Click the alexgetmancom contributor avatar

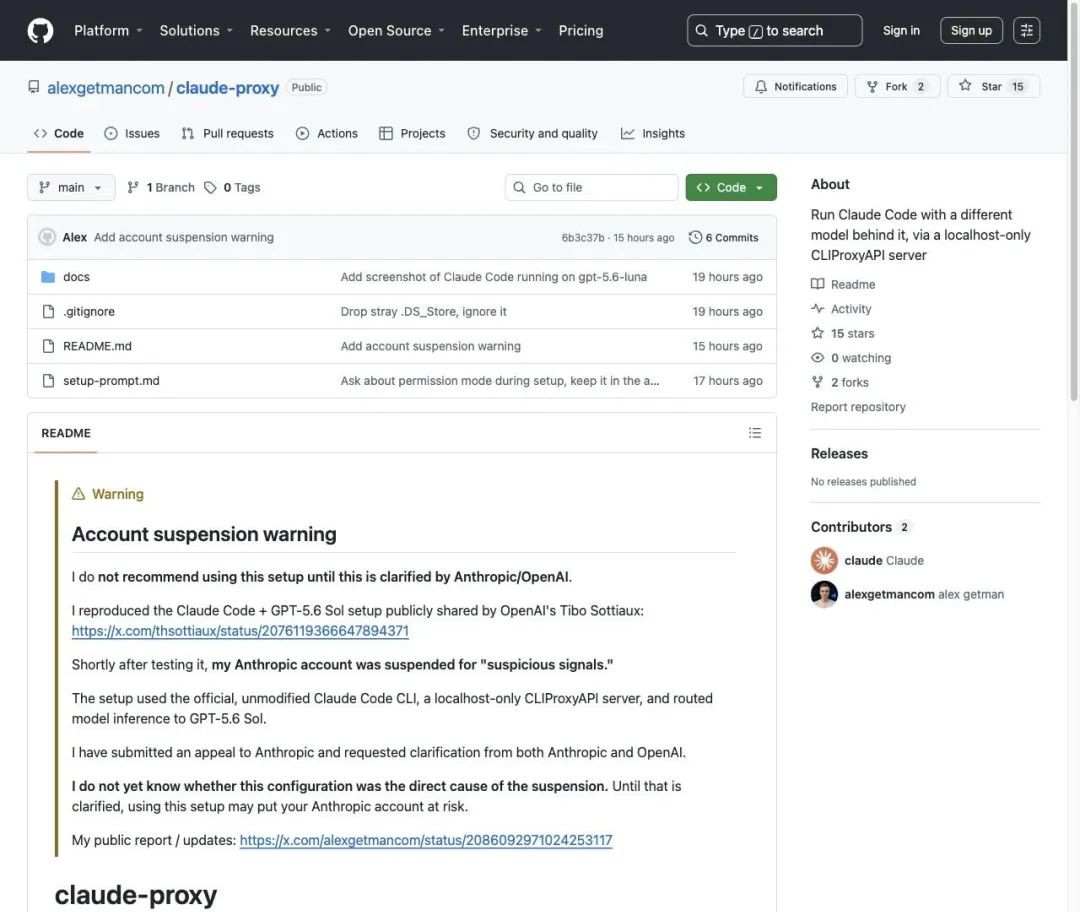(x=824, y=594)
